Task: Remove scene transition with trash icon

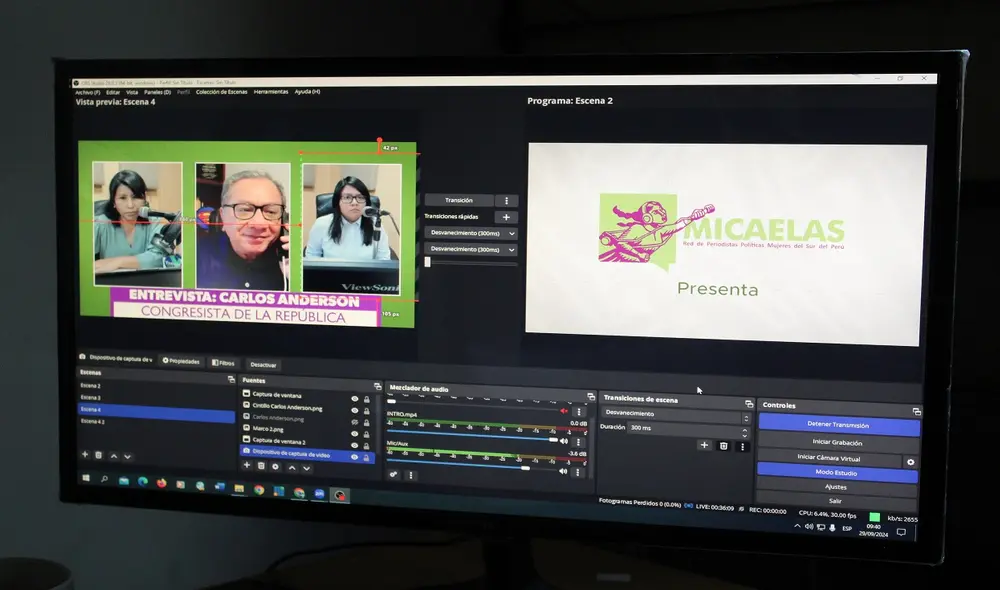Action: point(724,446)
